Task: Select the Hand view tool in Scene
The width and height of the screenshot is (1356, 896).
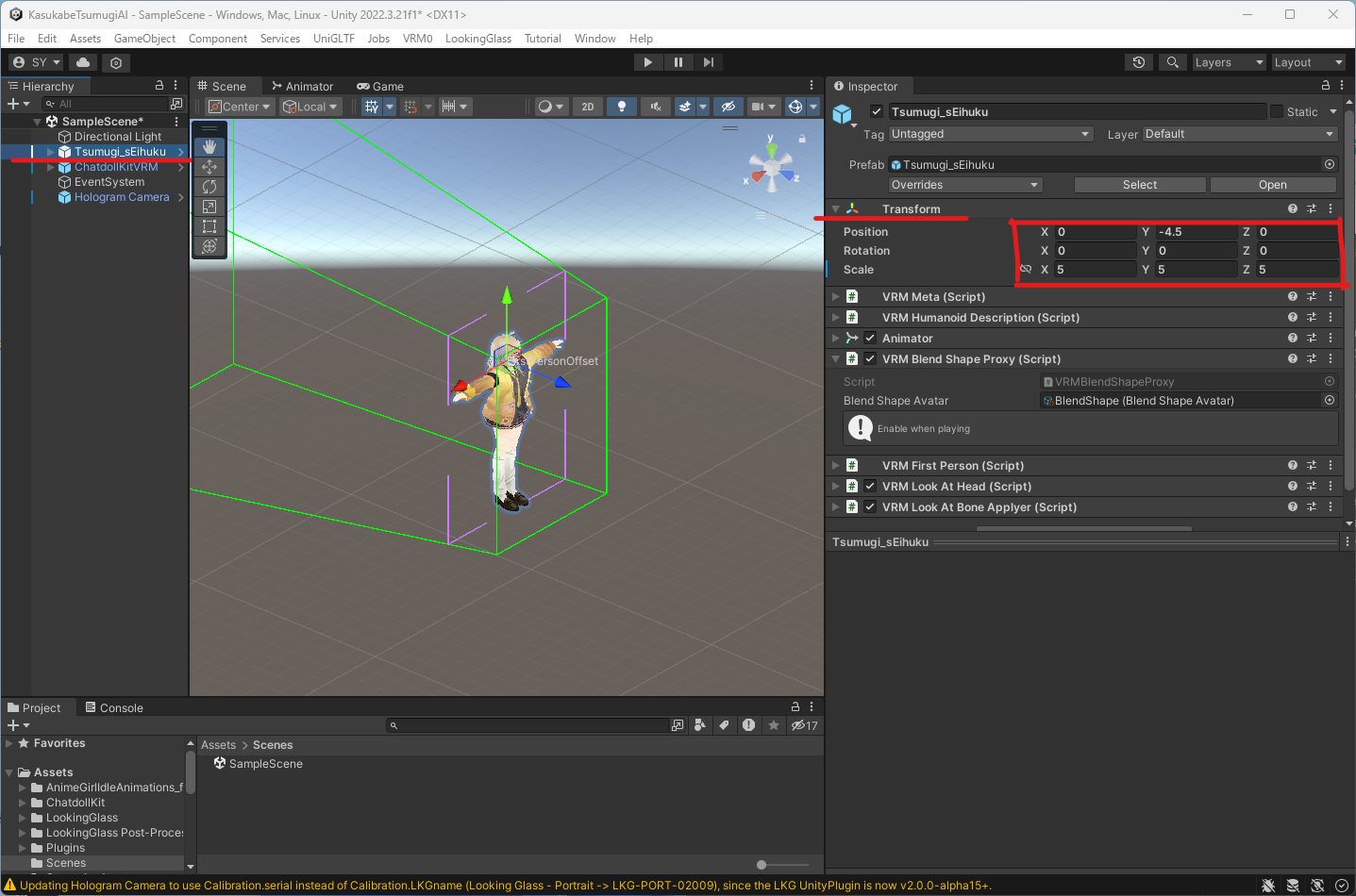Action: coord(209,147)
